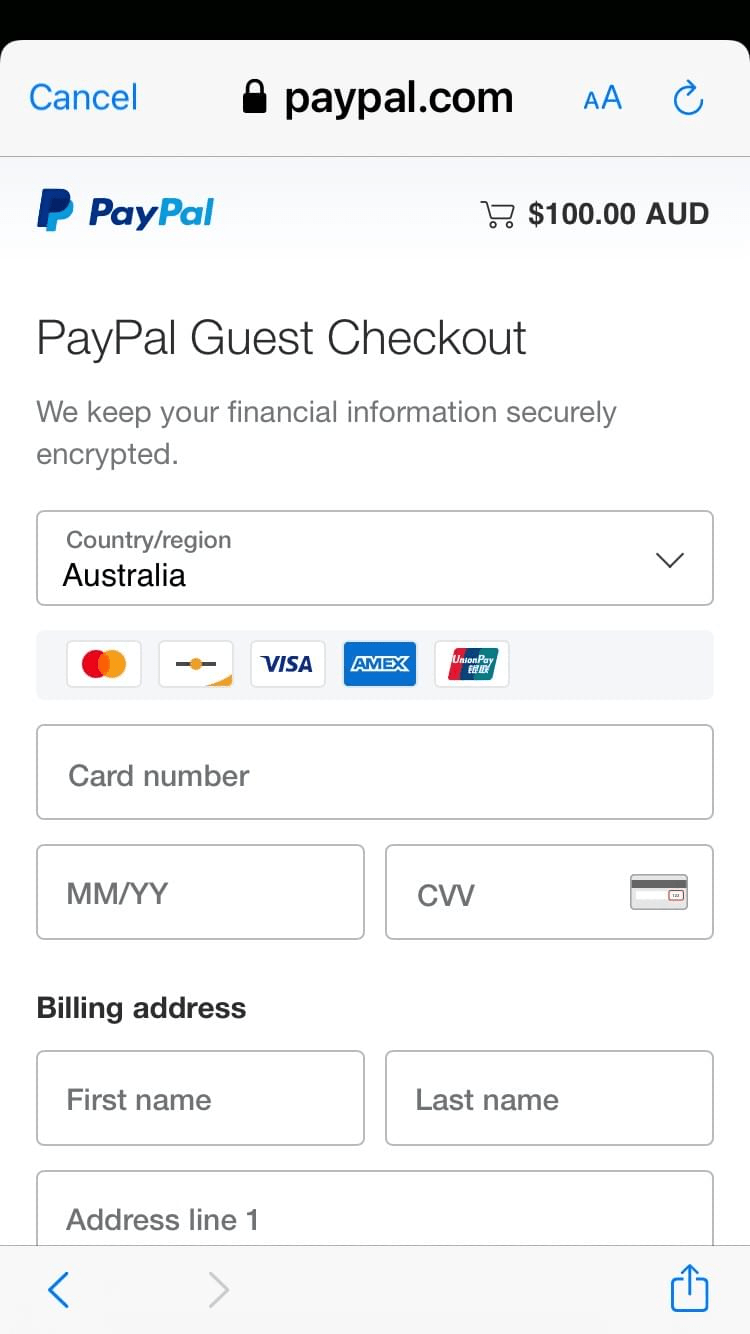The height and width of the screenshot is (1334, 750).
Task: Go back with the browser back arrow
Action: point(59,1290)
